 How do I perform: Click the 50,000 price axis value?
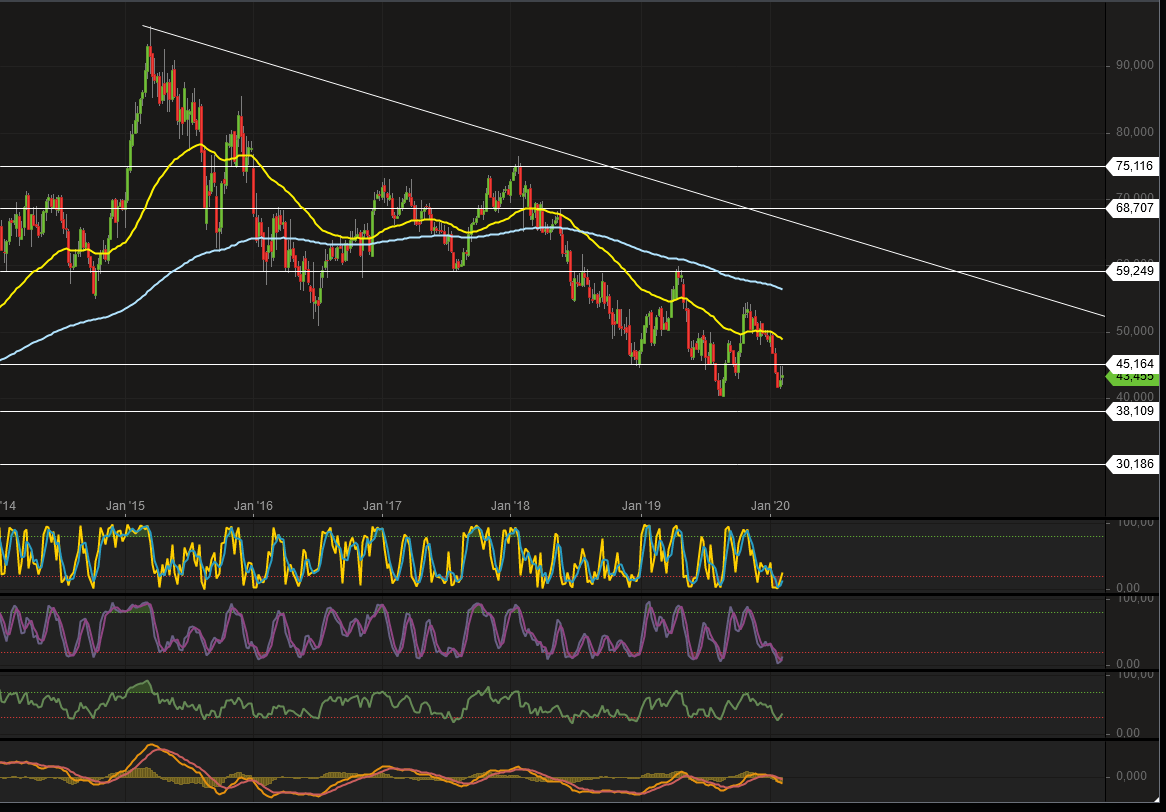tap(1134, 331)
